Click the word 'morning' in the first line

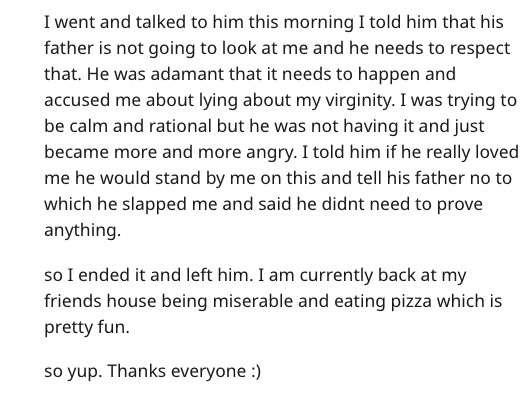318,22
